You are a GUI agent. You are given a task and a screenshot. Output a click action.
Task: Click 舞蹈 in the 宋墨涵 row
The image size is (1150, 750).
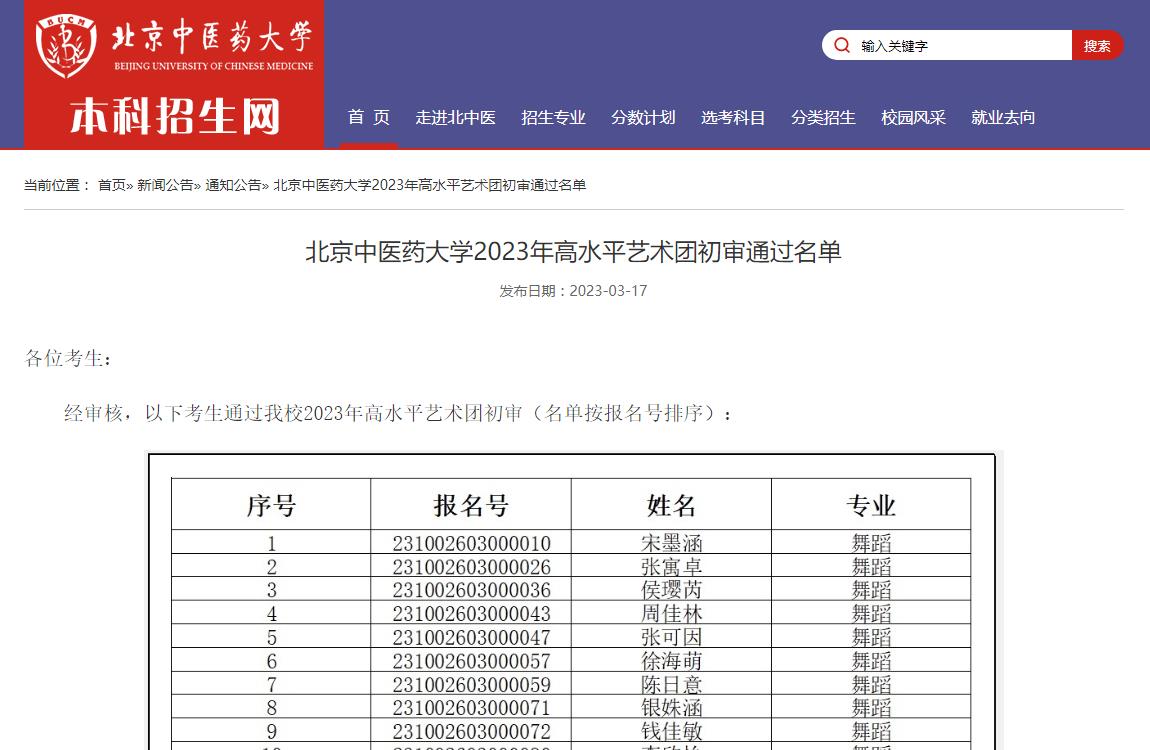(x=871, y=543)
